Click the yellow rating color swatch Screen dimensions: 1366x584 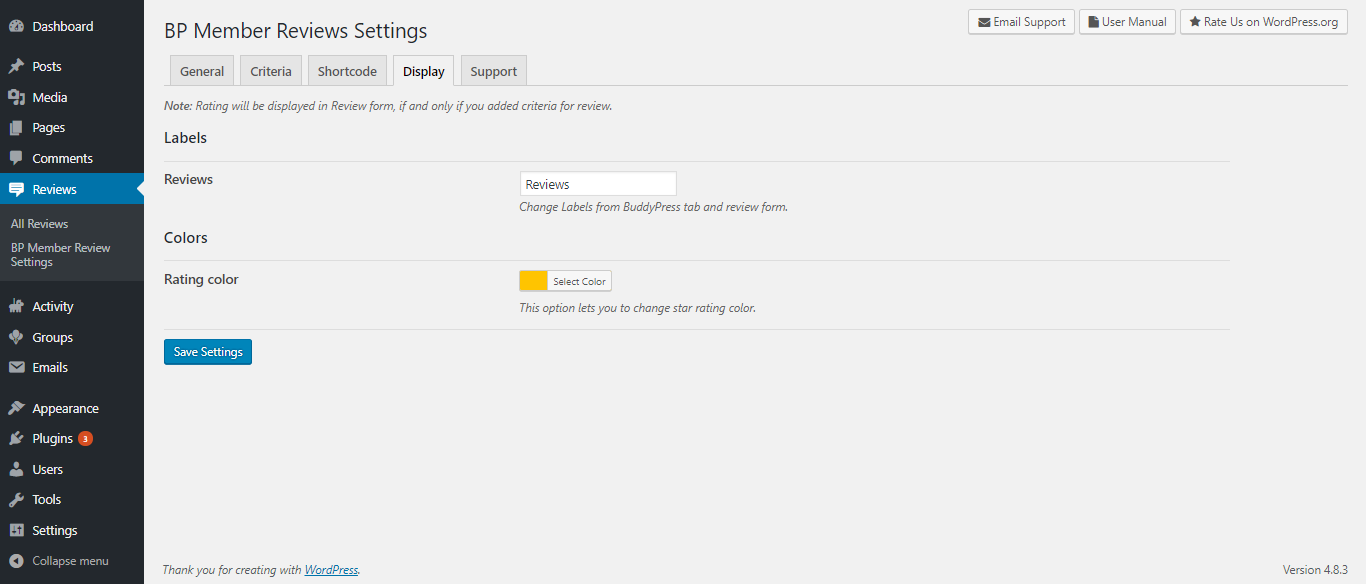coord(534,281)
